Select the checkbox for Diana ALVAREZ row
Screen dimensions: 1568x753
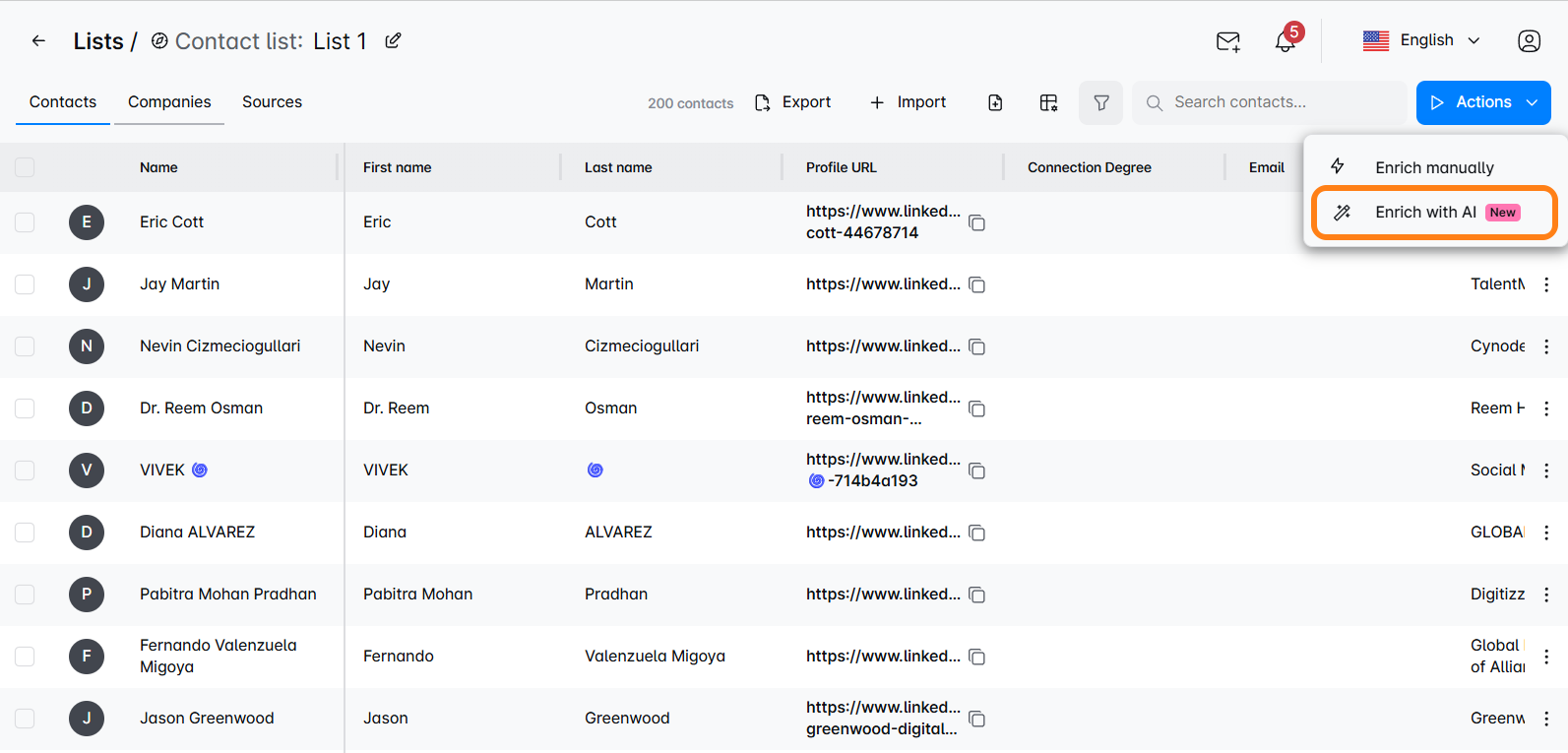25,533
